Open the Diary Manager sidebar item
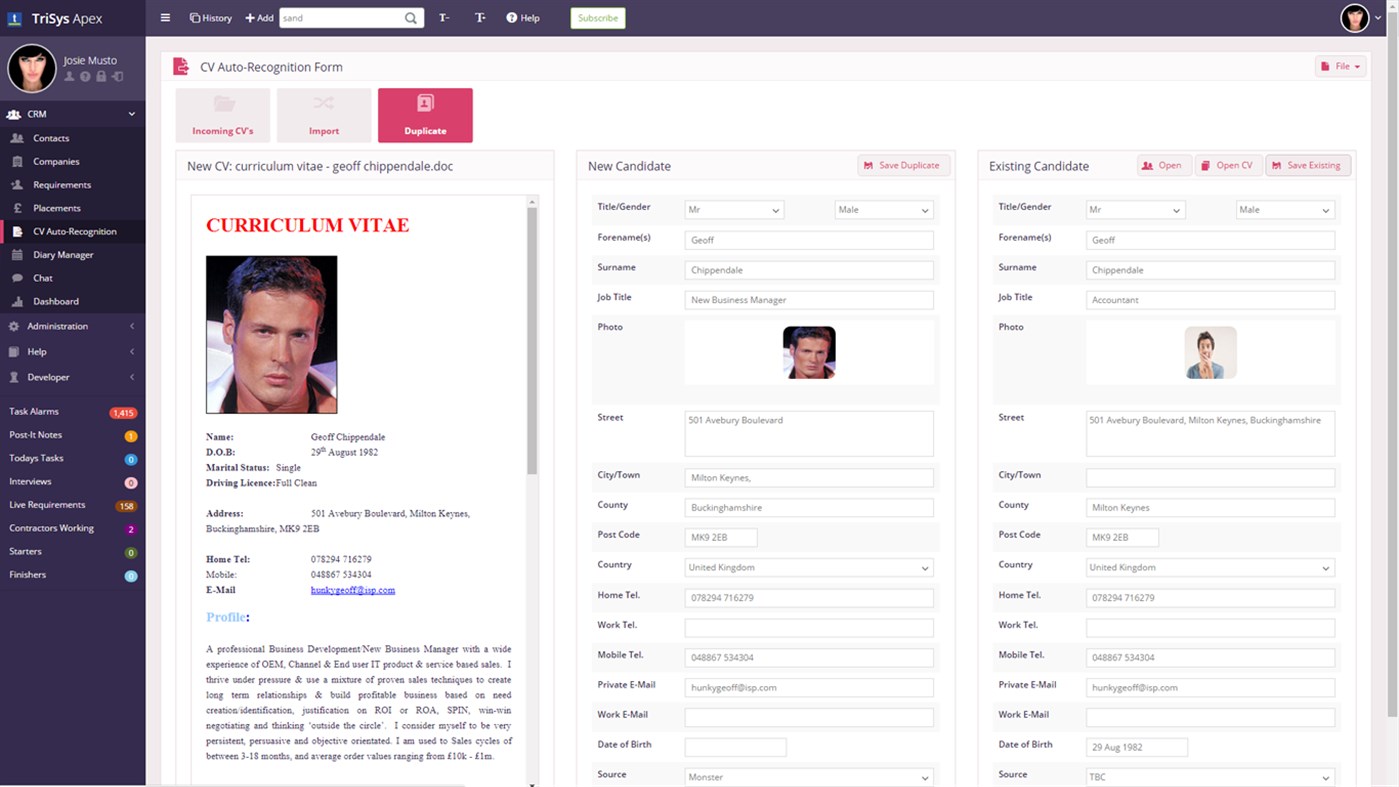Screen dimensions: 1399x787 tap(62, 254)
